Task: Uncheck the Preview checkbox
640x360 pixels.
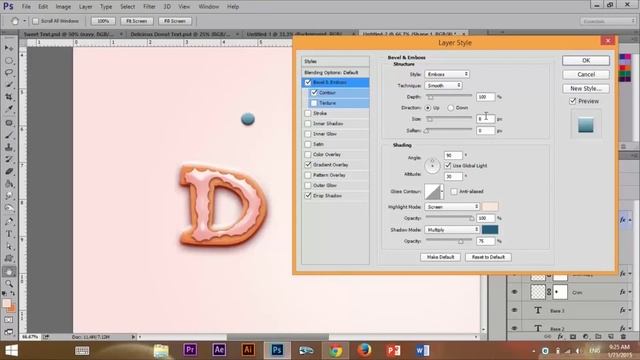Action: (573, 101)
